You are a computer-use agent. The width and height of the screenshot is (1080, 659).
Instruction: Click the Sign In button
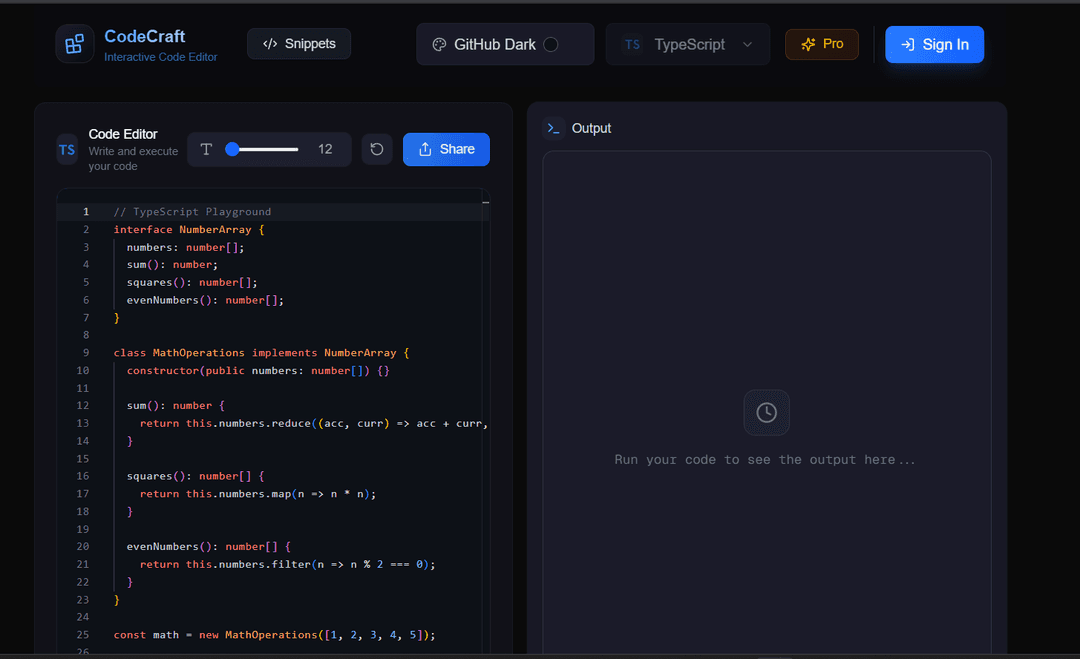pyautogui.click(x=934, y=45)
